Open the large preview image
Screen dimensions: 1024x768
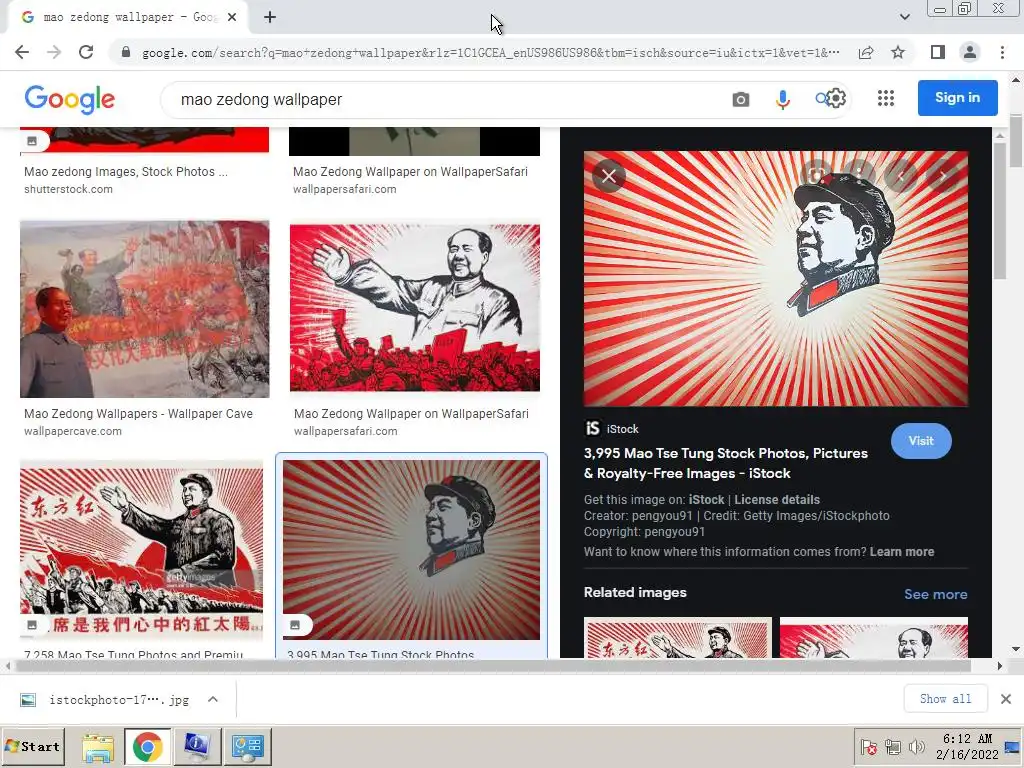click(x=776, y=279)
